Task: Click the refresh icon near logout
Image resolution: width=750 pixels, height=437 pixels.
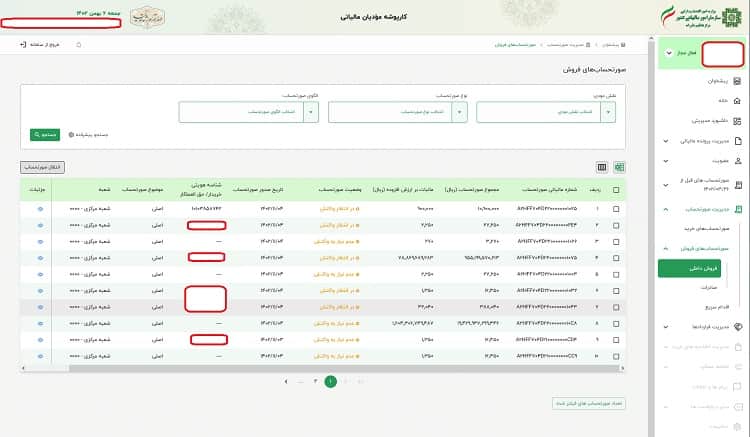Action: 79,44
